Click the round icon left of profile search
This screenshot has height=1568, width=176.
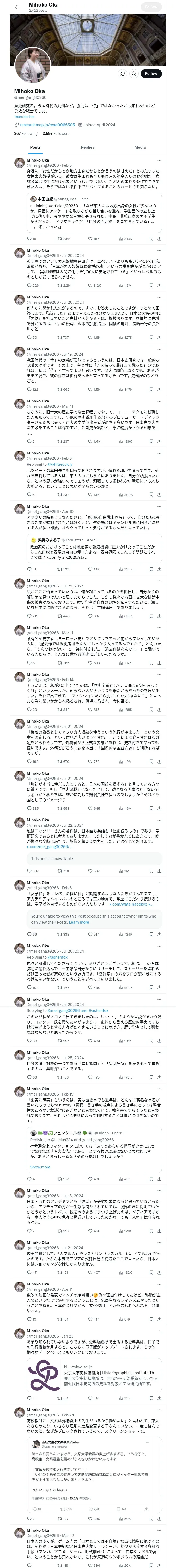click(x=122, y=74)
